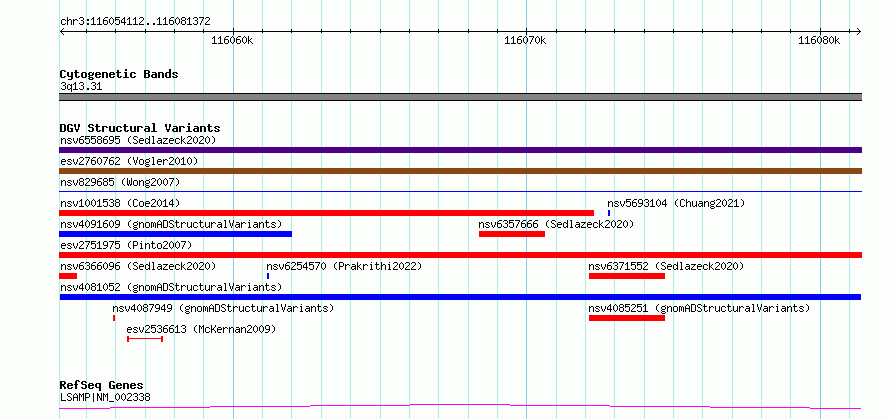This screenshot has height=419, width=890.
Task: Click the small blue nsv5693104 marker
Action: click(609, 213)
